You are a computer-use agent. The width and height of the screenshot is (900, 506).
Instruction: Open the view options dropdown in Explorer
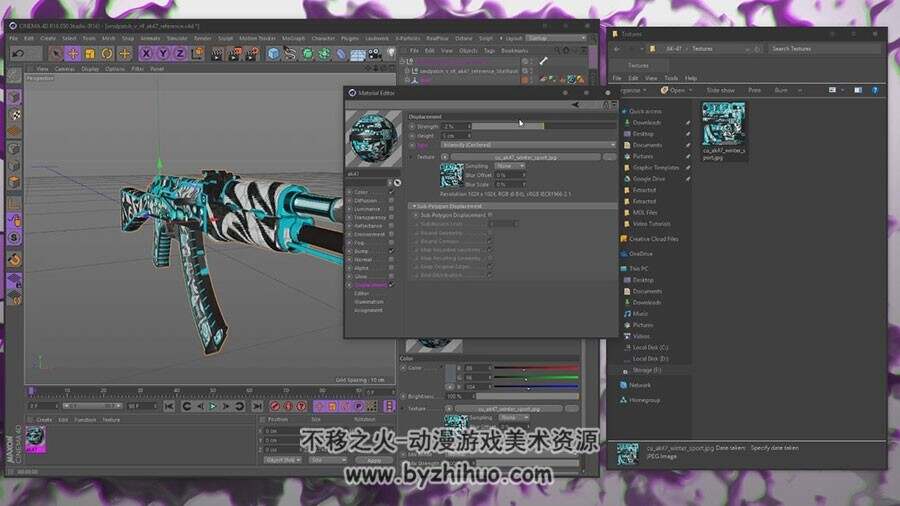point(843,91)
